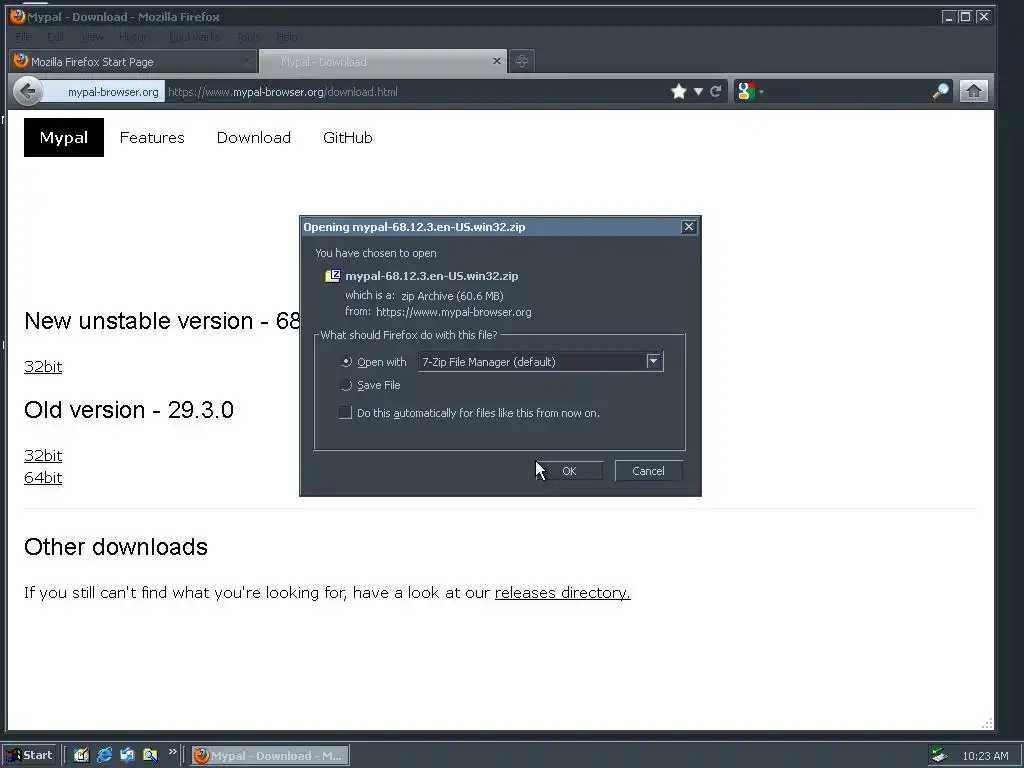Screen dimensions: 1024x768
Task: Click the Show Desktop quick launch icon
Action: tap(81, 755)
